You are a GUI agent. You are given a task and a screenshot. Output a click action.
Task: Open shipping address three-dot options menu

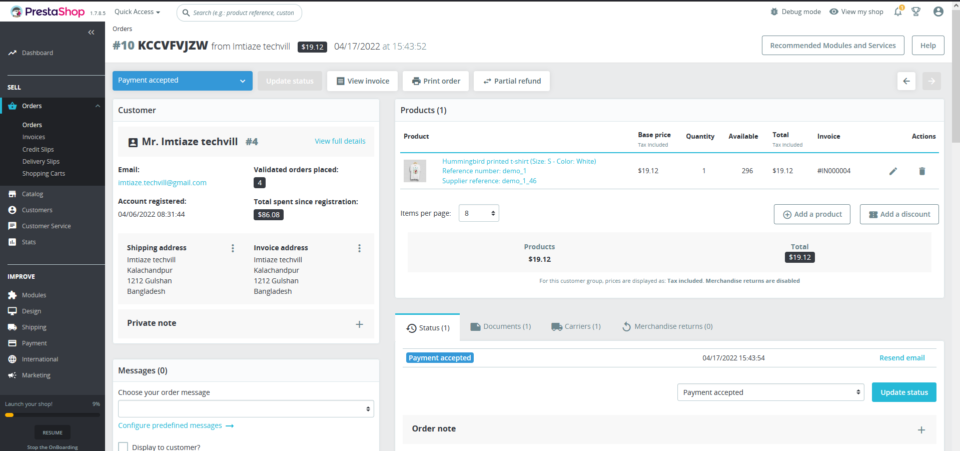coord(233,248)
